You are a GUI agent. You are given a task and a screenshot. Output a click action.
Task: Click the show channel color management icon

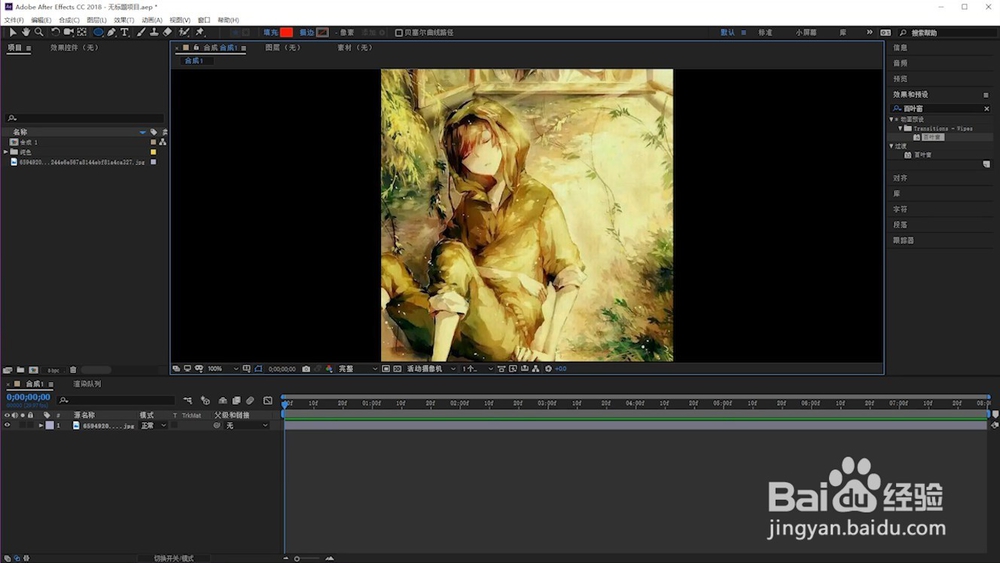coord(329,369)
